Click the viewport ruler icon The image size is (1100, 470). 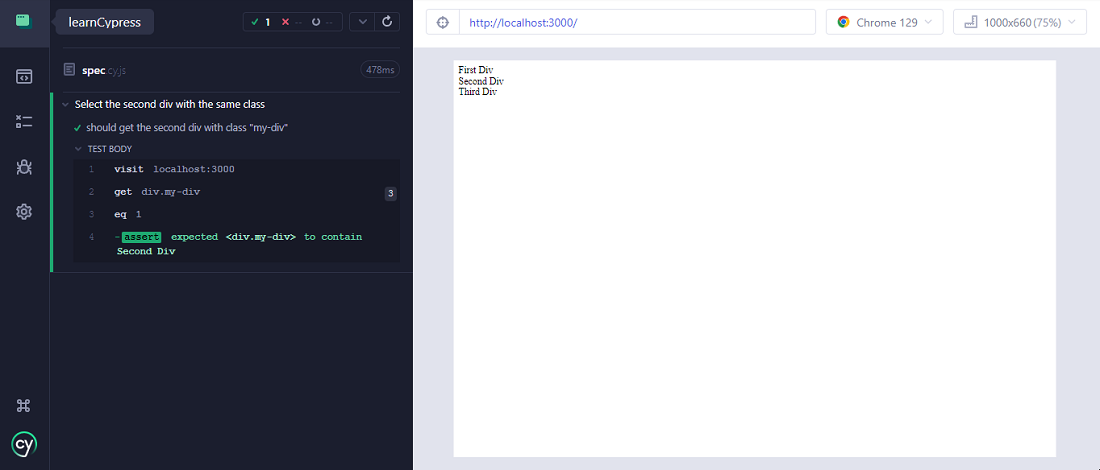(971, 22)
